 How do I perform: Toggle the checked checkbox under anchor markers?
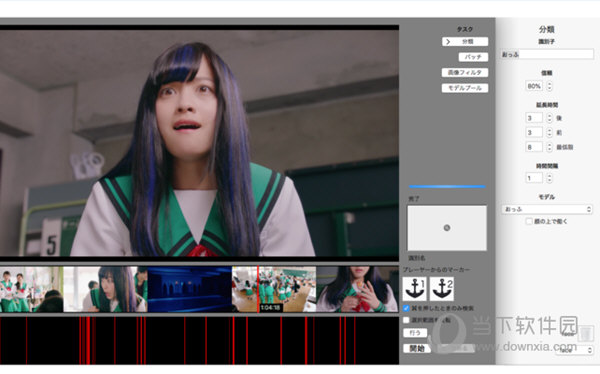[406, 308]
